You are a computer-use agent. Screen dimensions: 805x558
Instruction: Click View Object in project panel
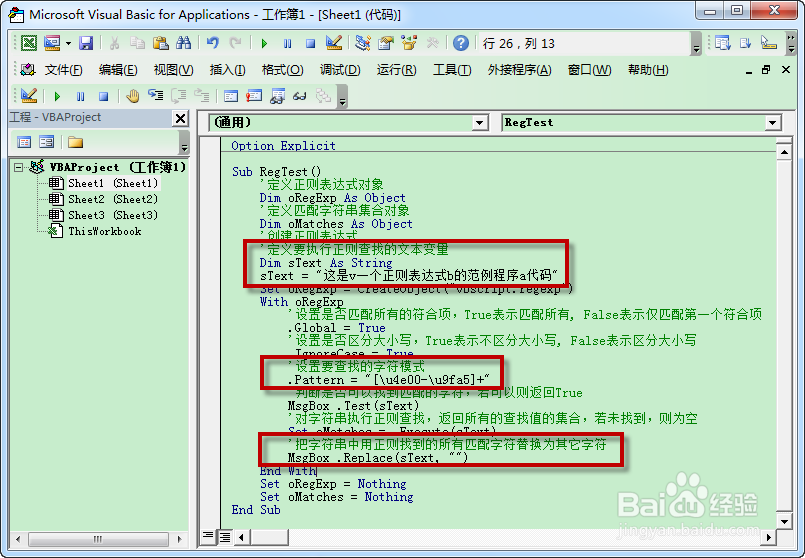[x=47, y=142]
